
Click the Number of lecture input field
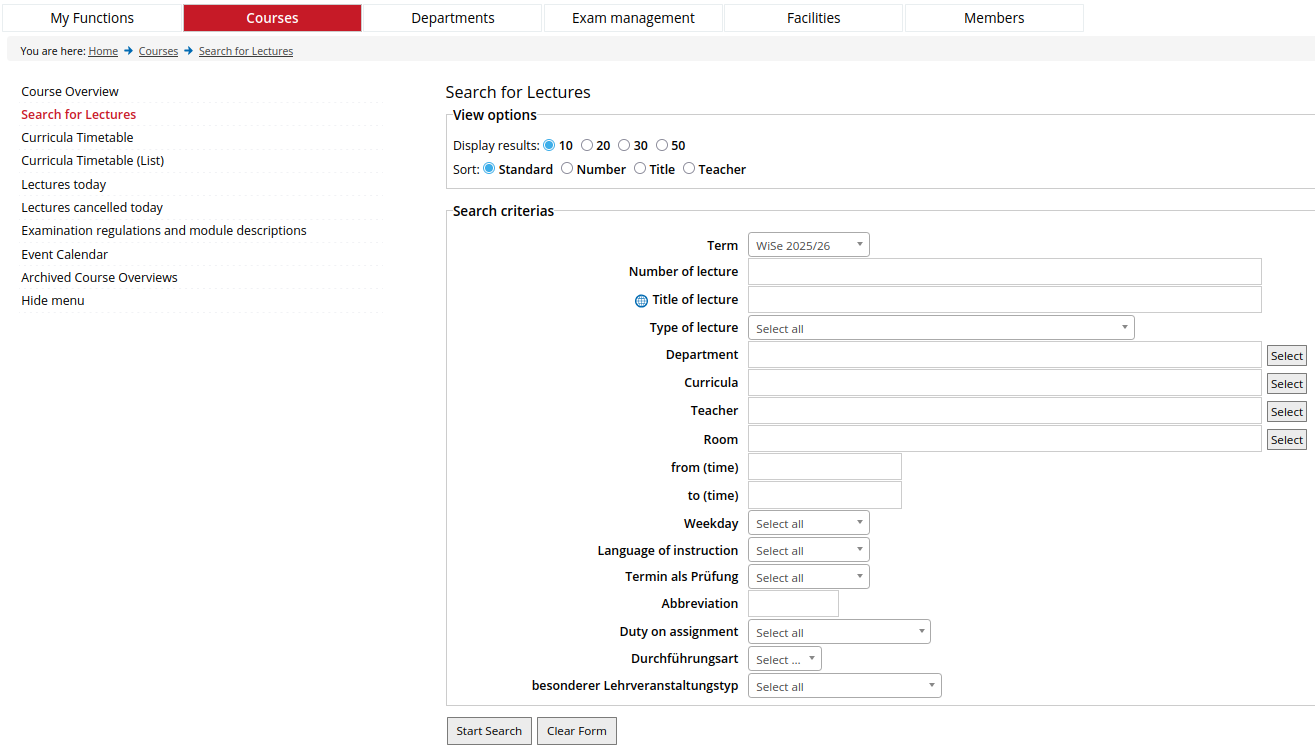pos(1004,271)
